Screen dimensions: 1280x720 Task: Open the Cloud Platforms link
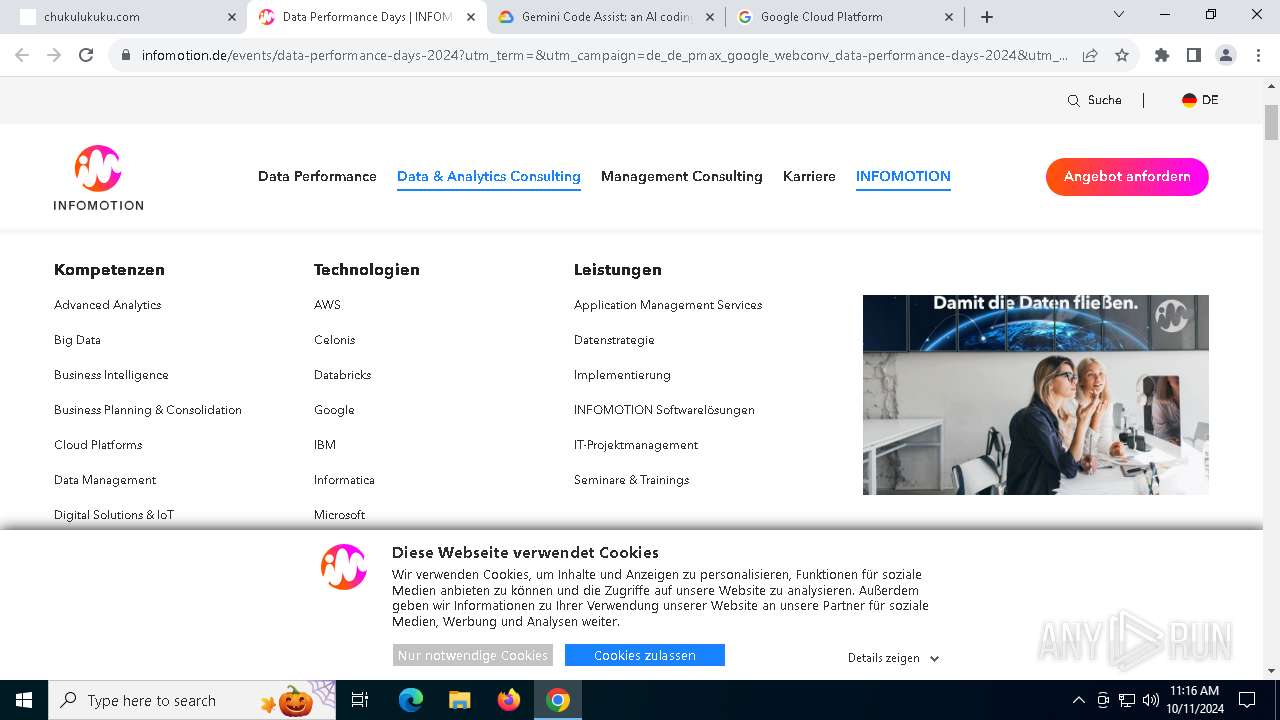click(x=98, y=445)
